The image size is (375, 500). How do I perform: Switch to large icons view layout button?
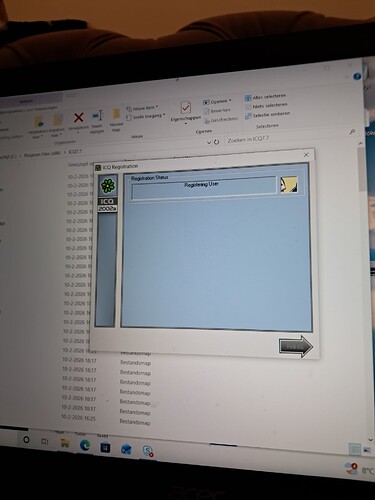pyautogui.click(x=367, y=450)
